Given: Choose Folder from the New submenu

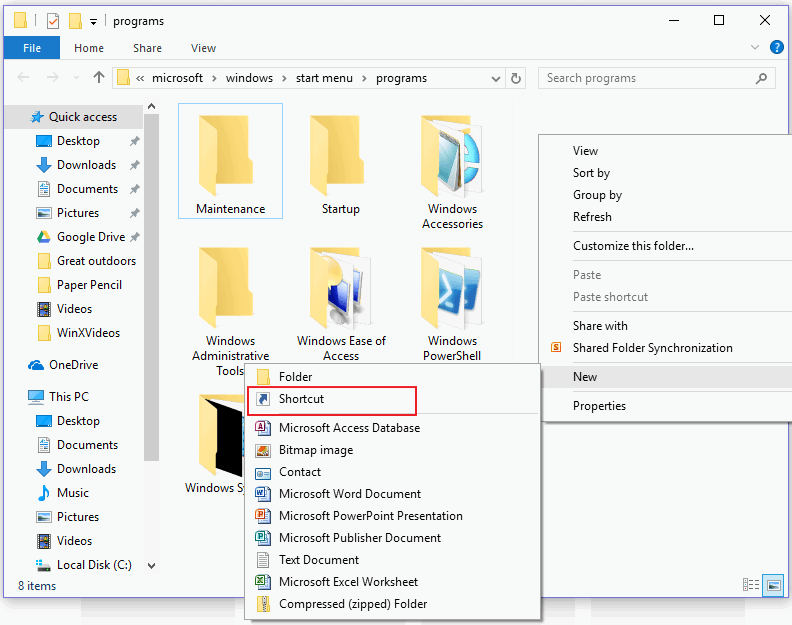Looking at the screenshot, I should 393,377.
